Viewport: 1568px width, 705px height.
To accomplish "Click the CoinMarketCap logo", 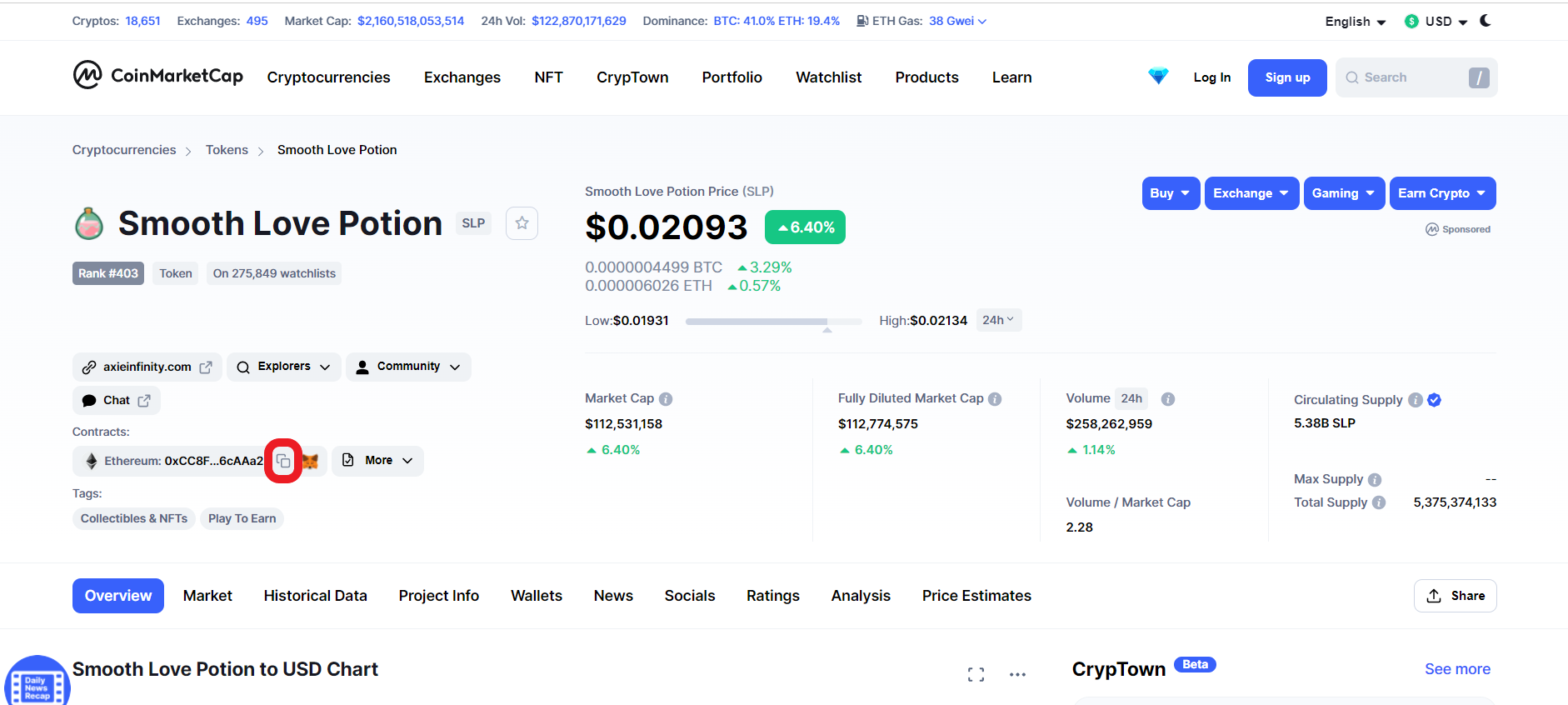I will (157, 76).
